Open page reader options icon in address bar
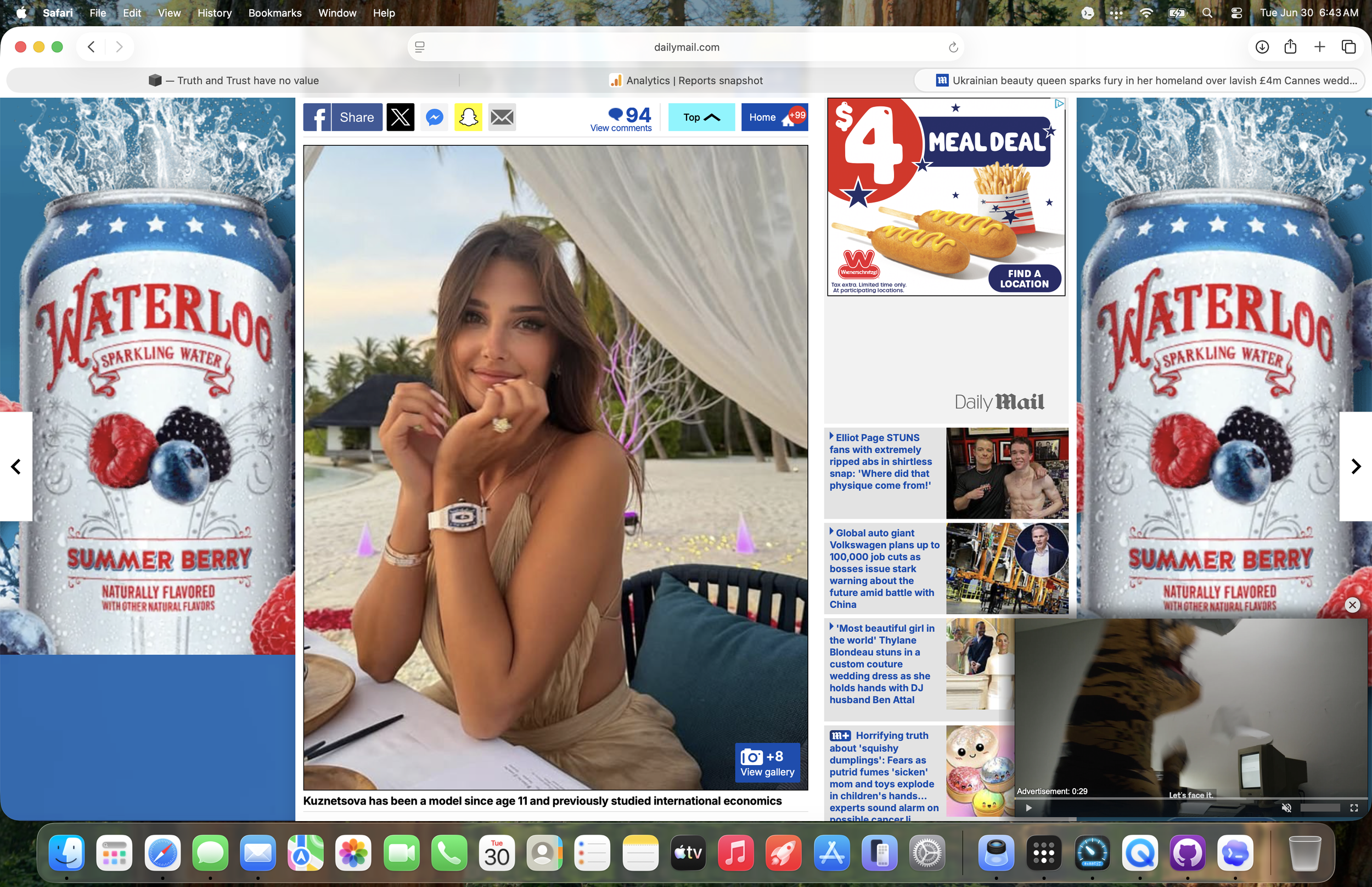Image resolution: width=1372 pixels, height=887 pixels. click(x=420, y=47)
